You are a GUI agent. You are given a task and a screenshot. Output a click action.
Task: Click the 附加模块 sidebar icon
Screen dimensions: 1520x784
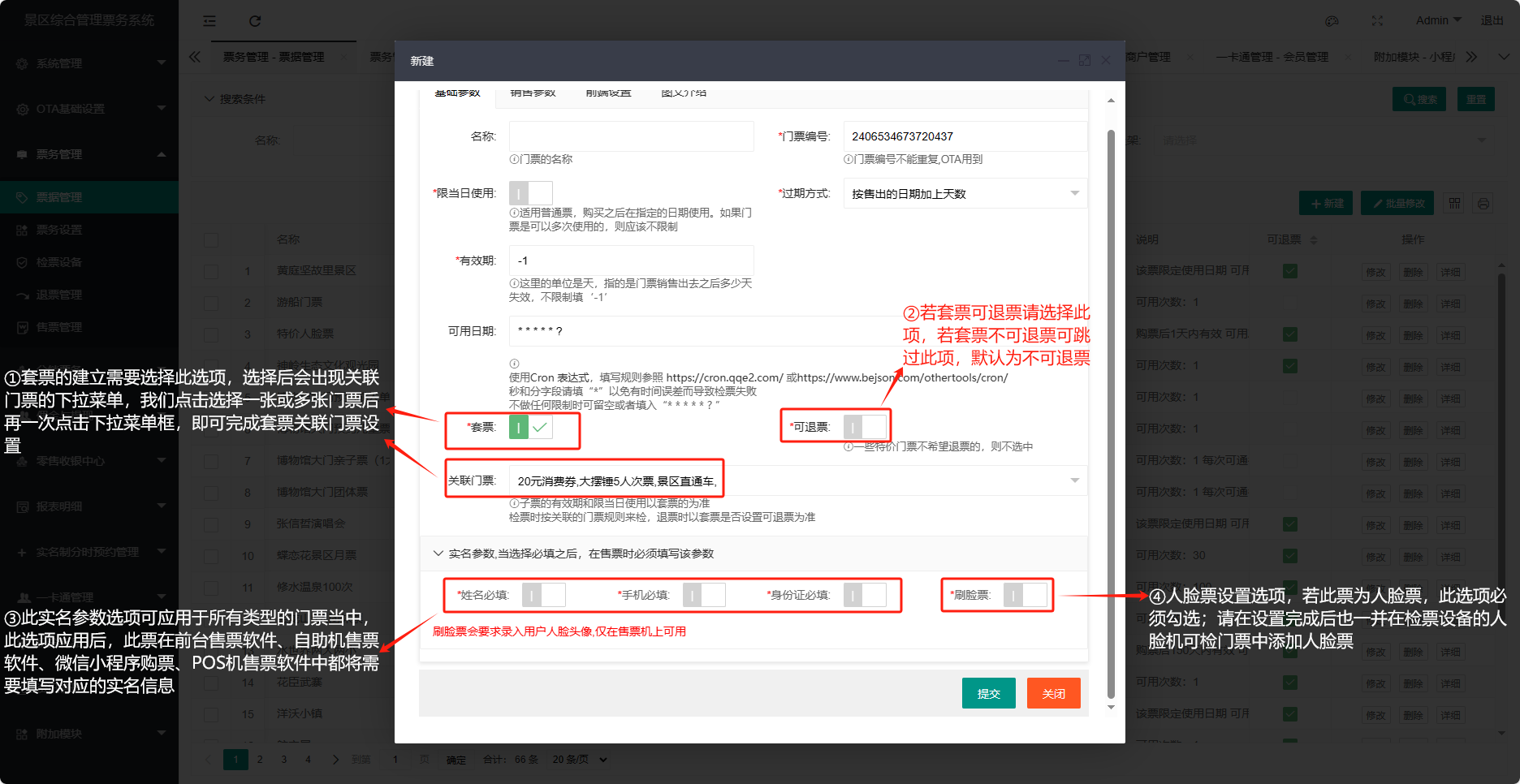(x=22, y=734)
